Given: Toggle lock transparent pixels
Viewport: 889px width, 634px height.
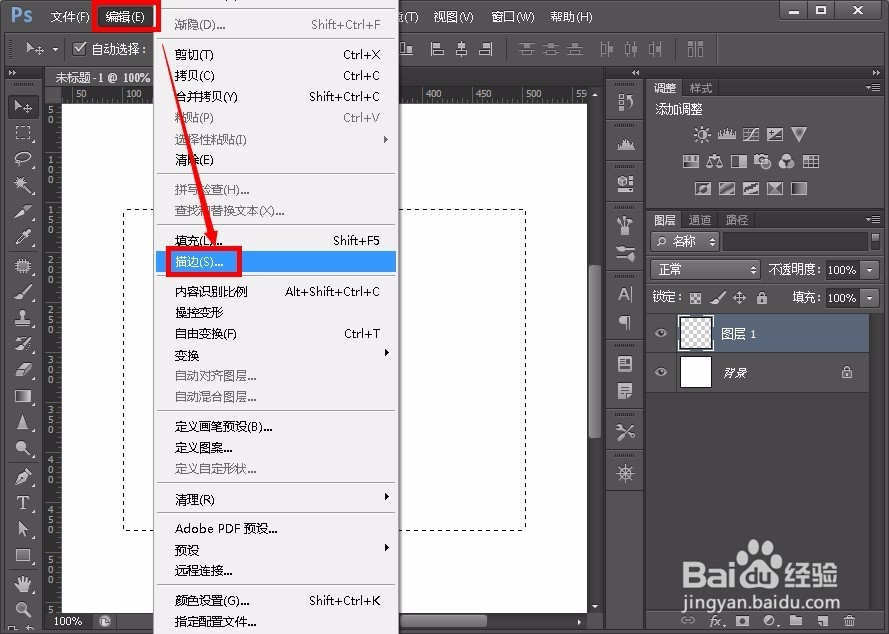Looking at the screenshot, I should [x=696, y=298].
